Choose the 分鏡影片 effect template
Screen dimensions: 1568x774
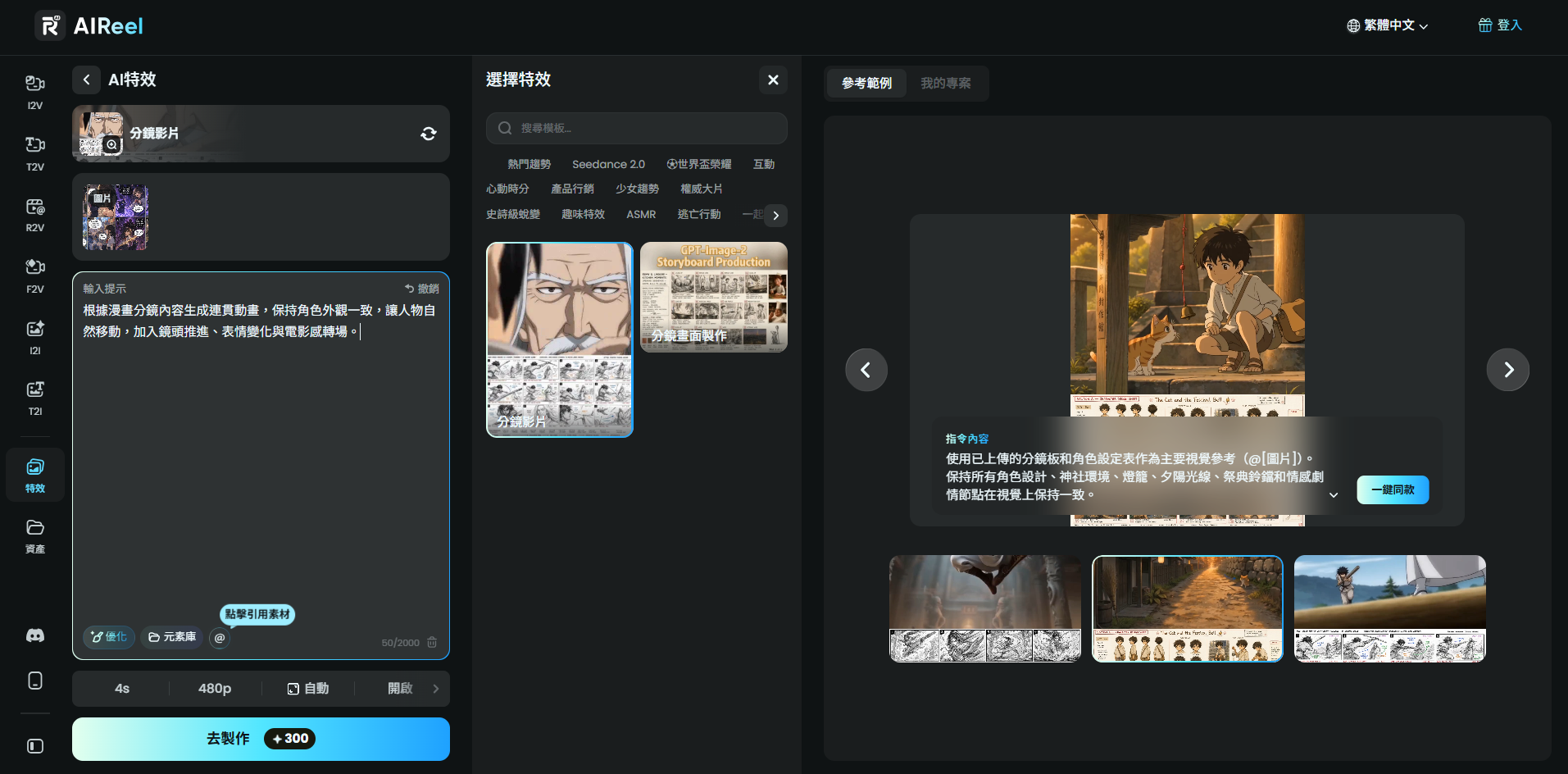click(560, 339)
